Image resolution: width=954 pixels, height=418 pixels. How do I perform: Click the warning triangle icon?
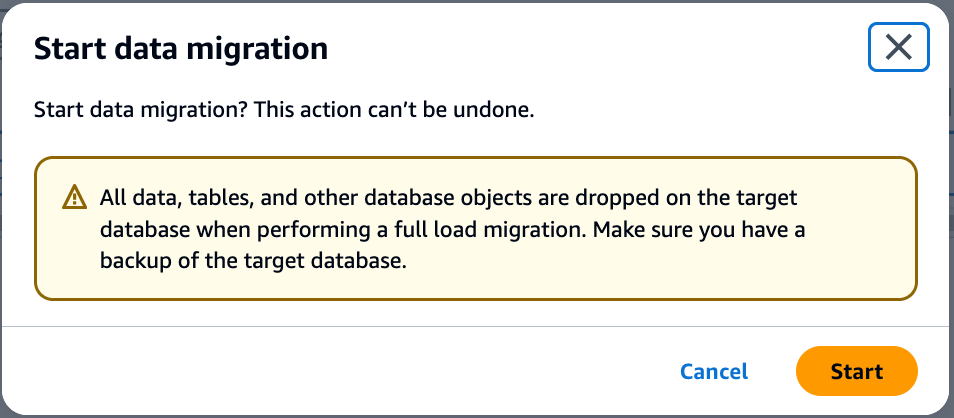[x=74, y=198]
